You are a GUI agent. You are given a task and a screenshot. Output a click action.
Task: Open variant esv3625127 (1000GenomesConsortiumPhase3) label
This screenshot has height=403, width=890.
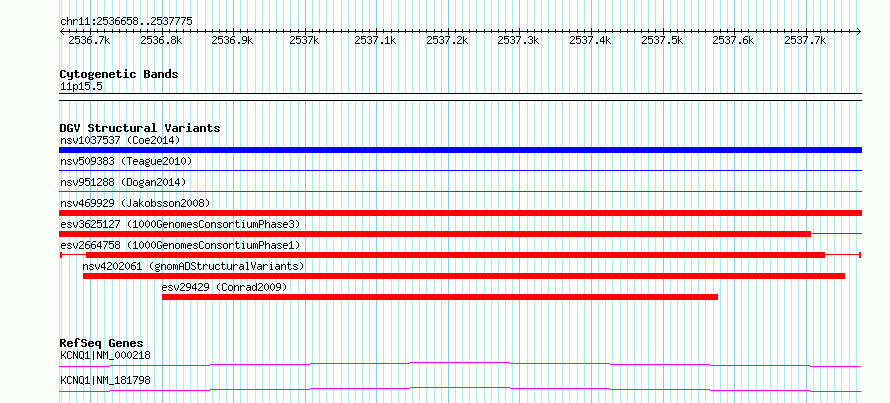[x=179, y=224]
